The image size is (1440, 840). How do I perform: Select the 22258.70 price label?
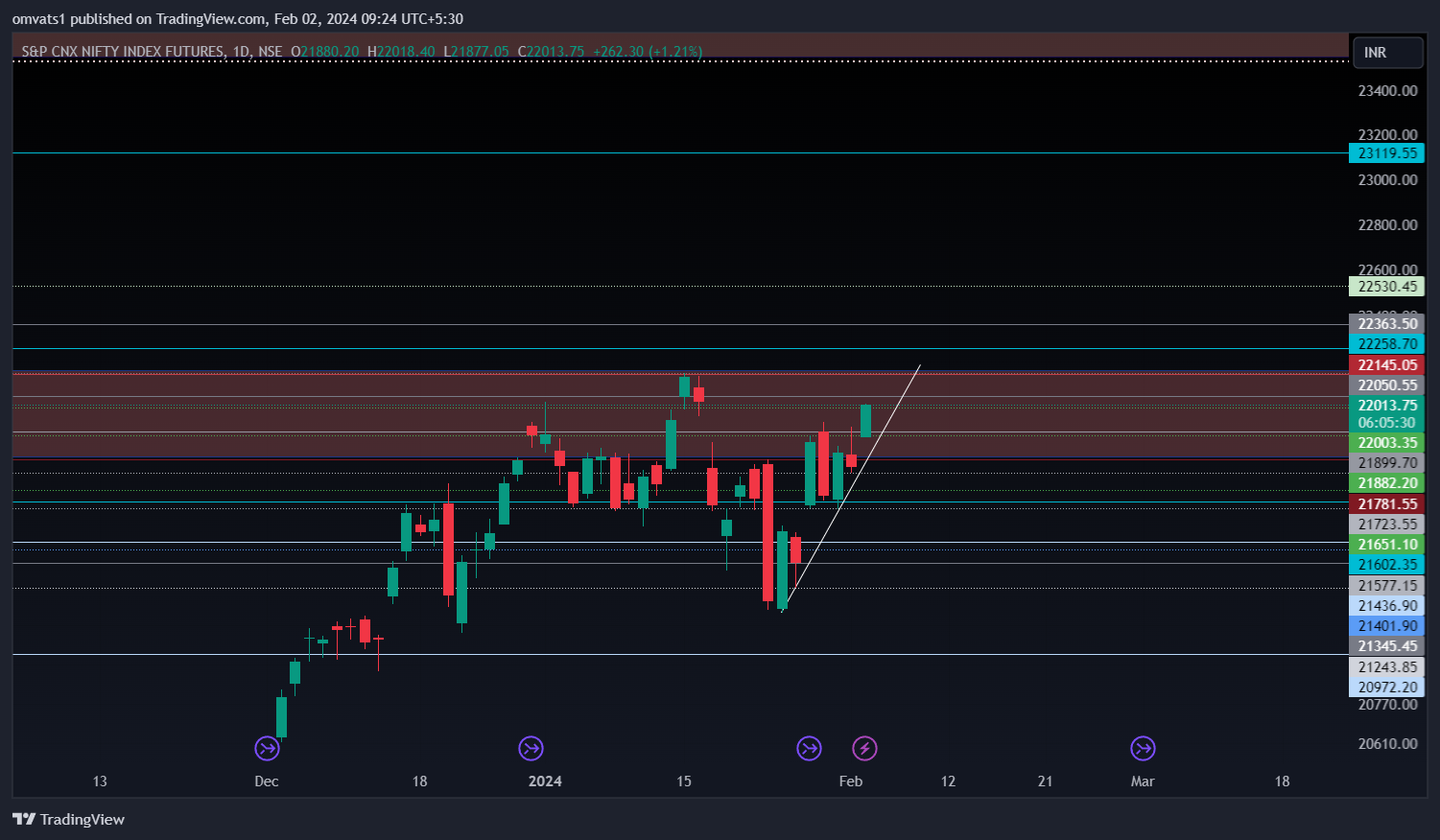tap(1386, 344)
